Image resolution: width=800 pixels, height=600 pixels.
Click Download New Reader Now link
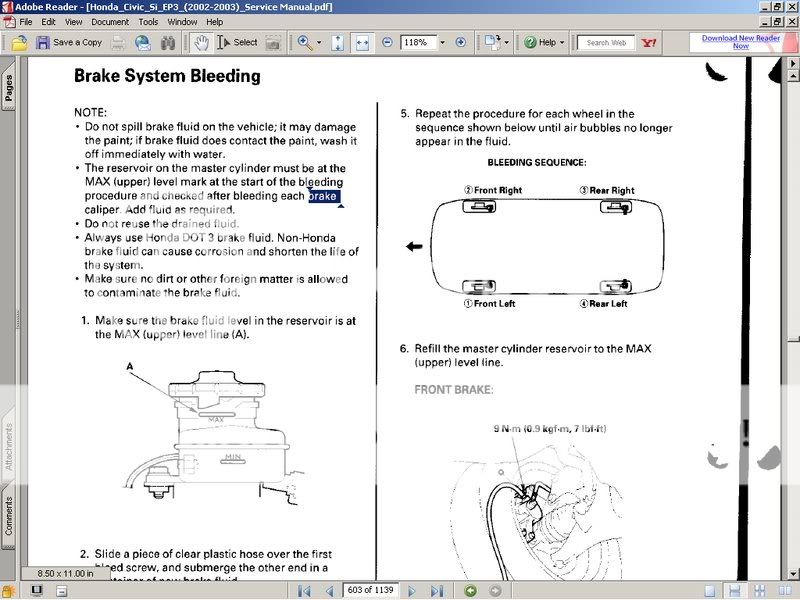(741, 42)
